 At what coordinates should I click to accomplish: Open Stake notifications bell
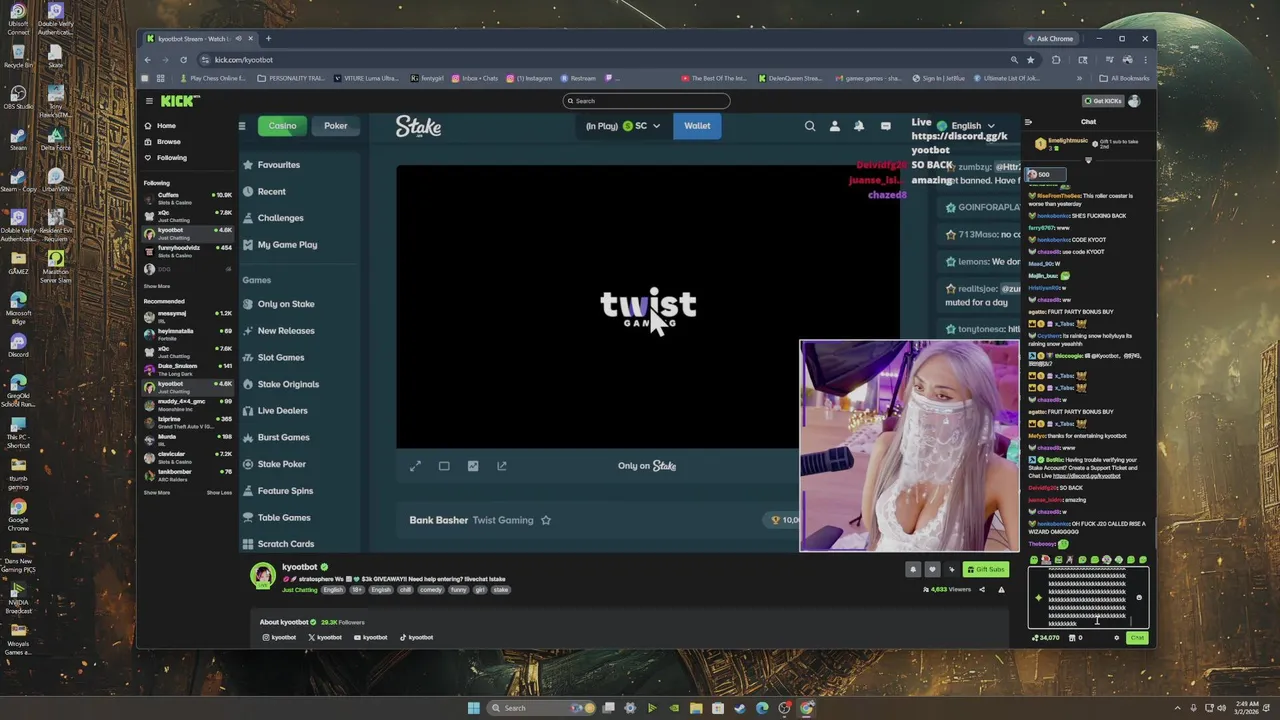(x=859, y=126)
